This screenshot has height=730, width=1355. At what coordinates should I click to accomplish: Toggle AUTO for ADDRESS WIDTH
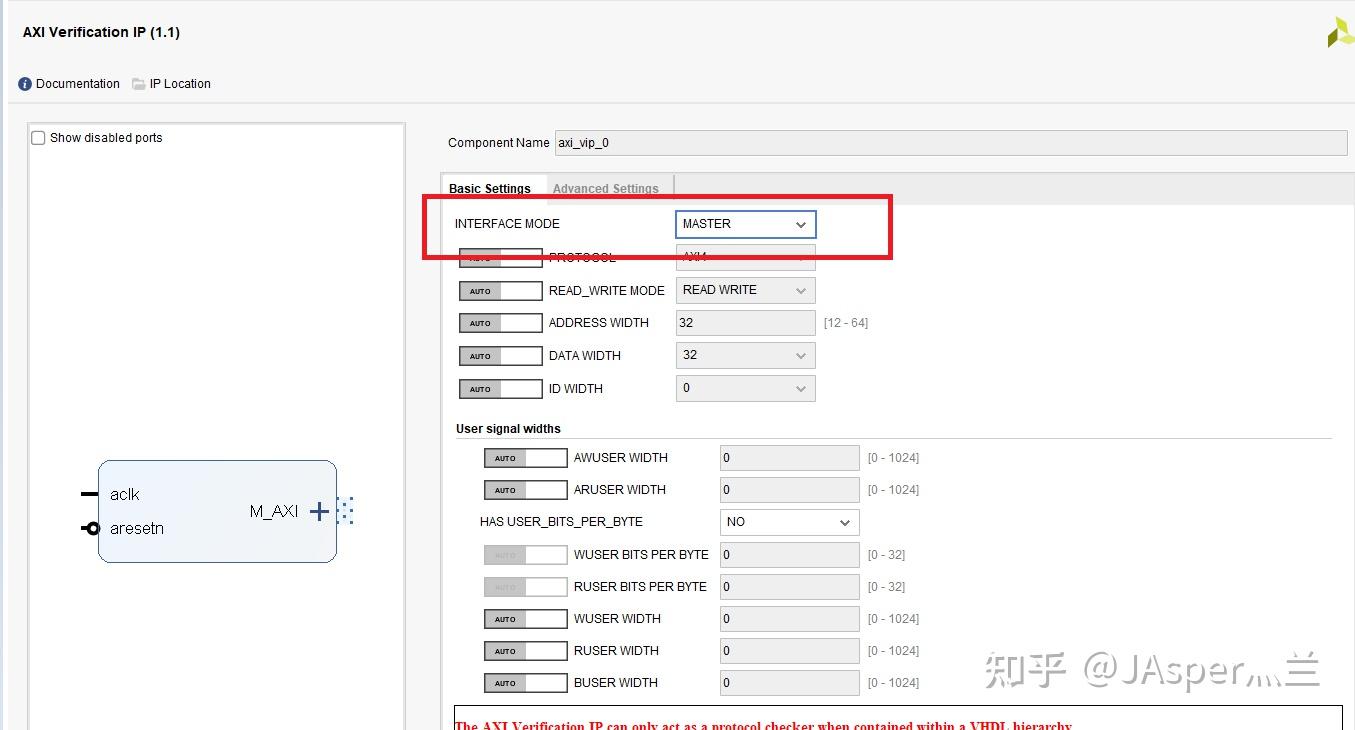(500, 322)
